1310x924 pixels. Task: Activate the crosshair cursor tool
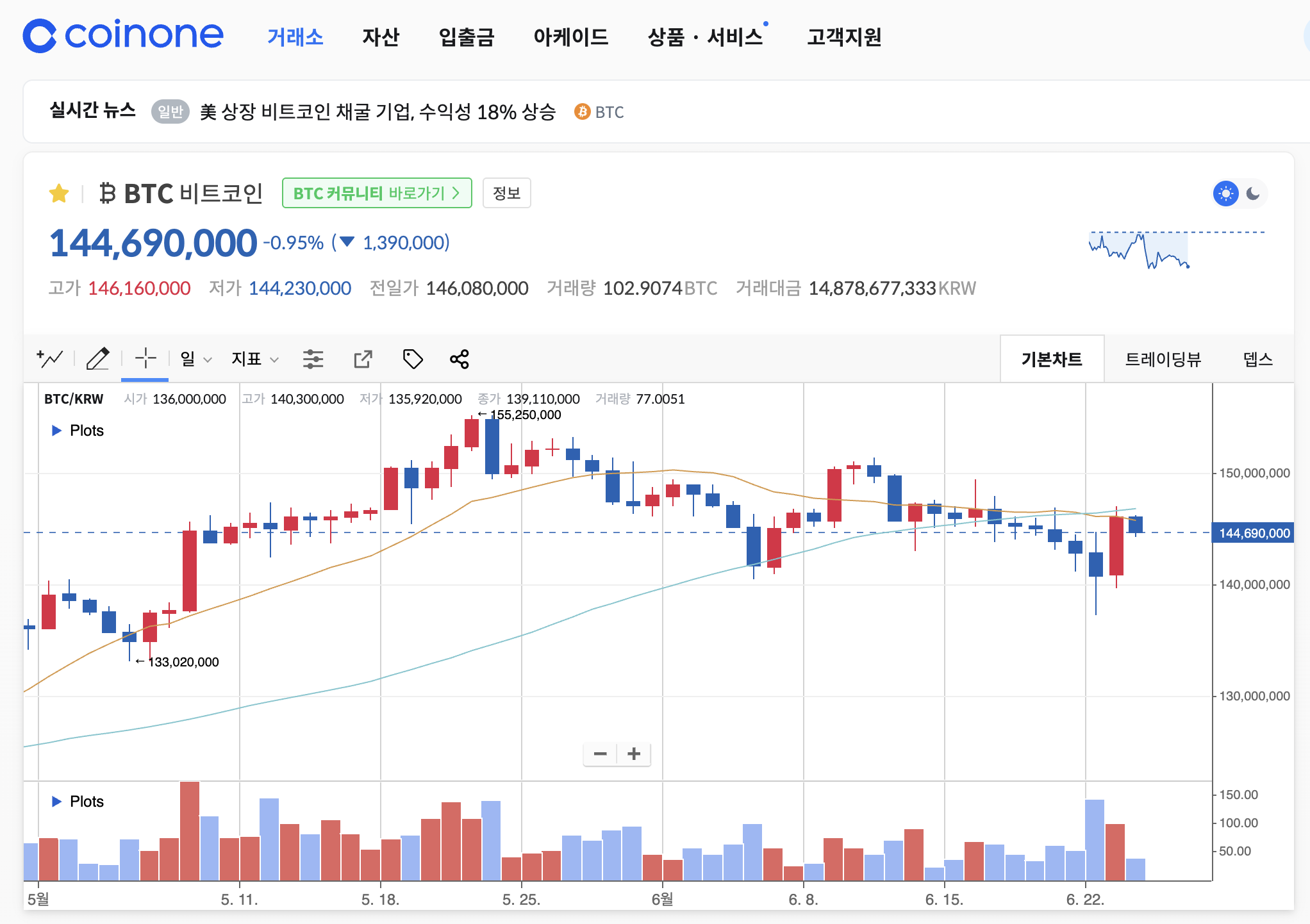(145, 359)
